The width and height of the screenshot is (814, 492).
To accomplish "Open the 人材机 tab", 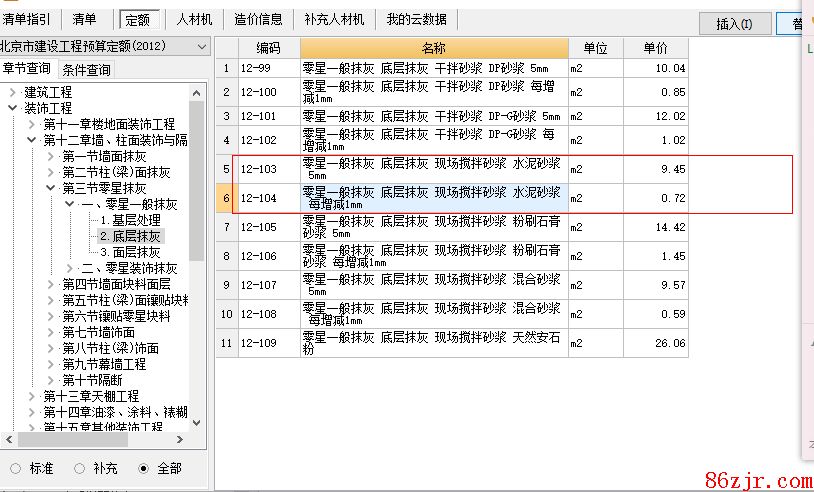I will (195, 19).
